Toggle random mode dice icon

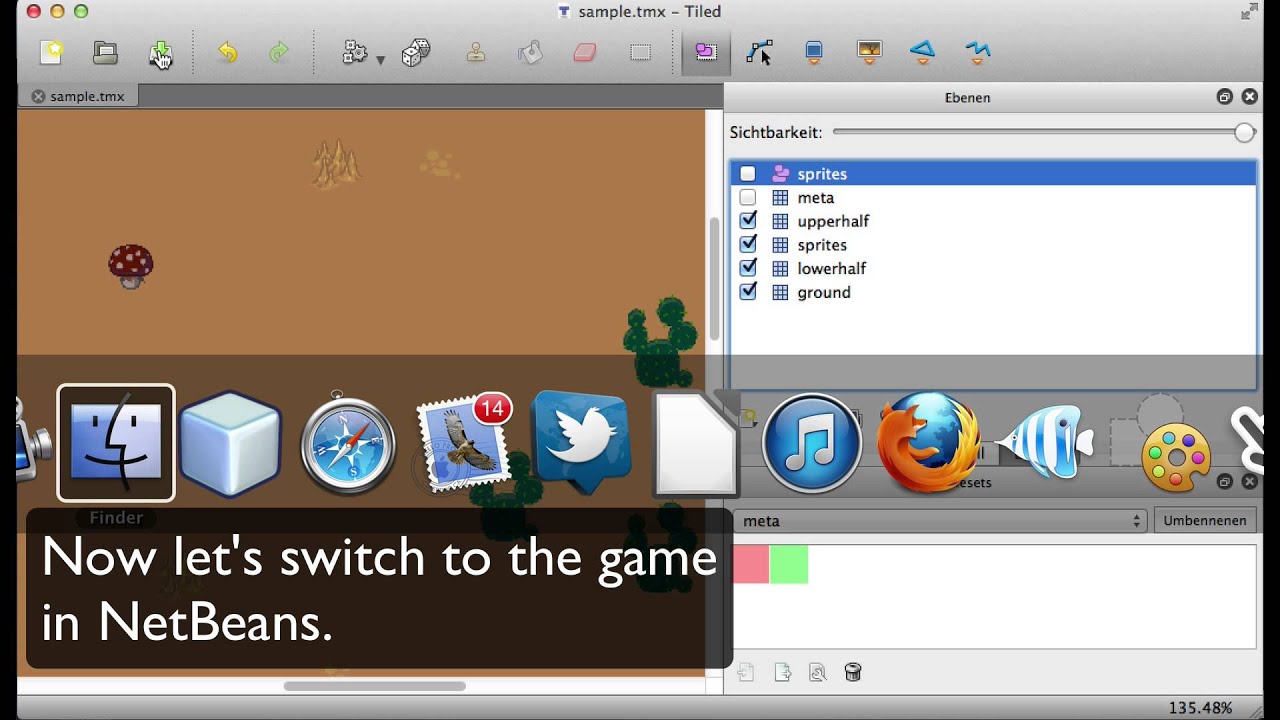click(416, 52)
